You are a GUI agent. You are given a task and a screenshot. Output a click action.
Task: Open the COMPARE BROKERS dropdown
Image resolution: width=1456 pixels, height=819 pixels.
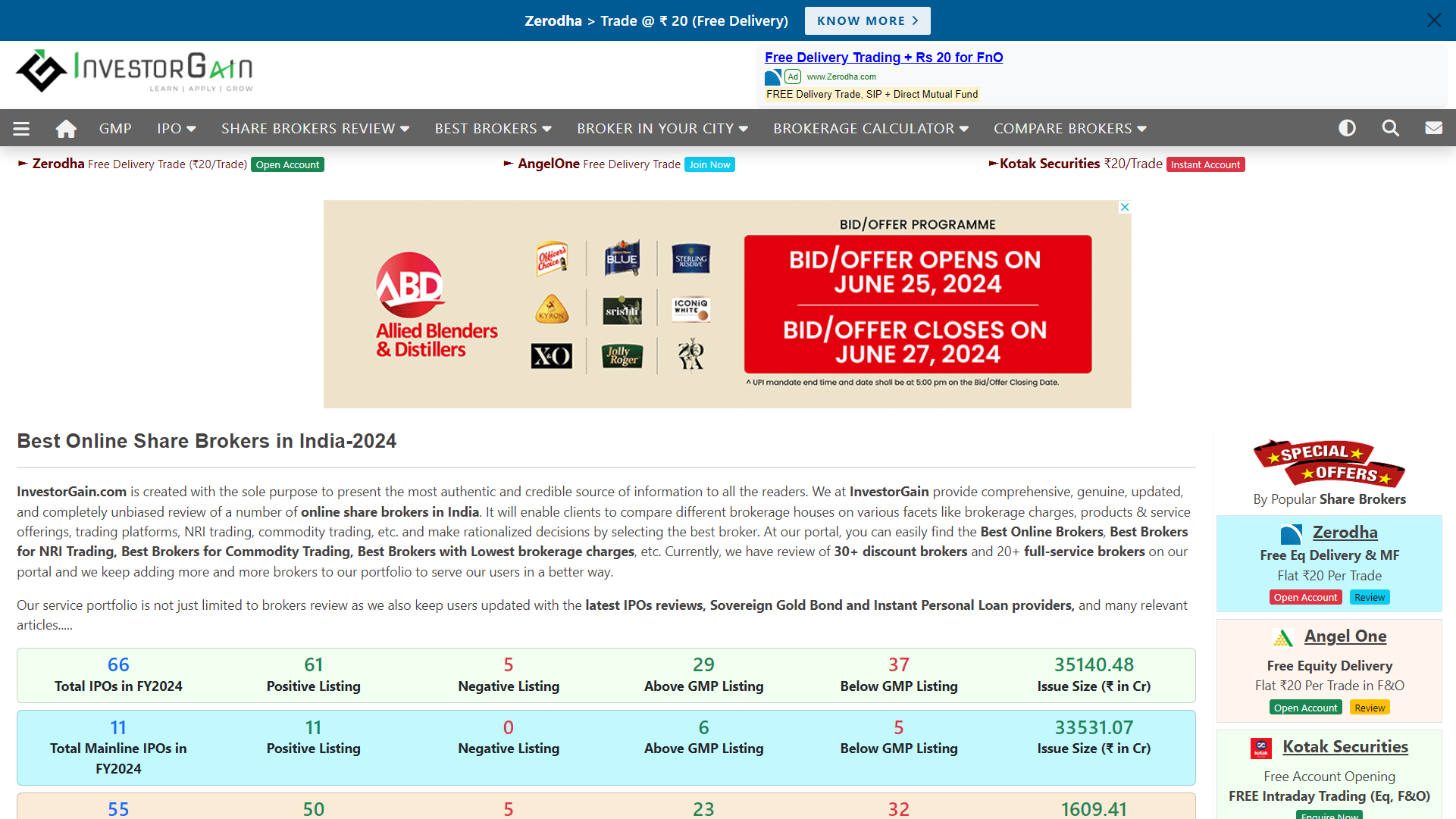click(x=1069, y=127)
